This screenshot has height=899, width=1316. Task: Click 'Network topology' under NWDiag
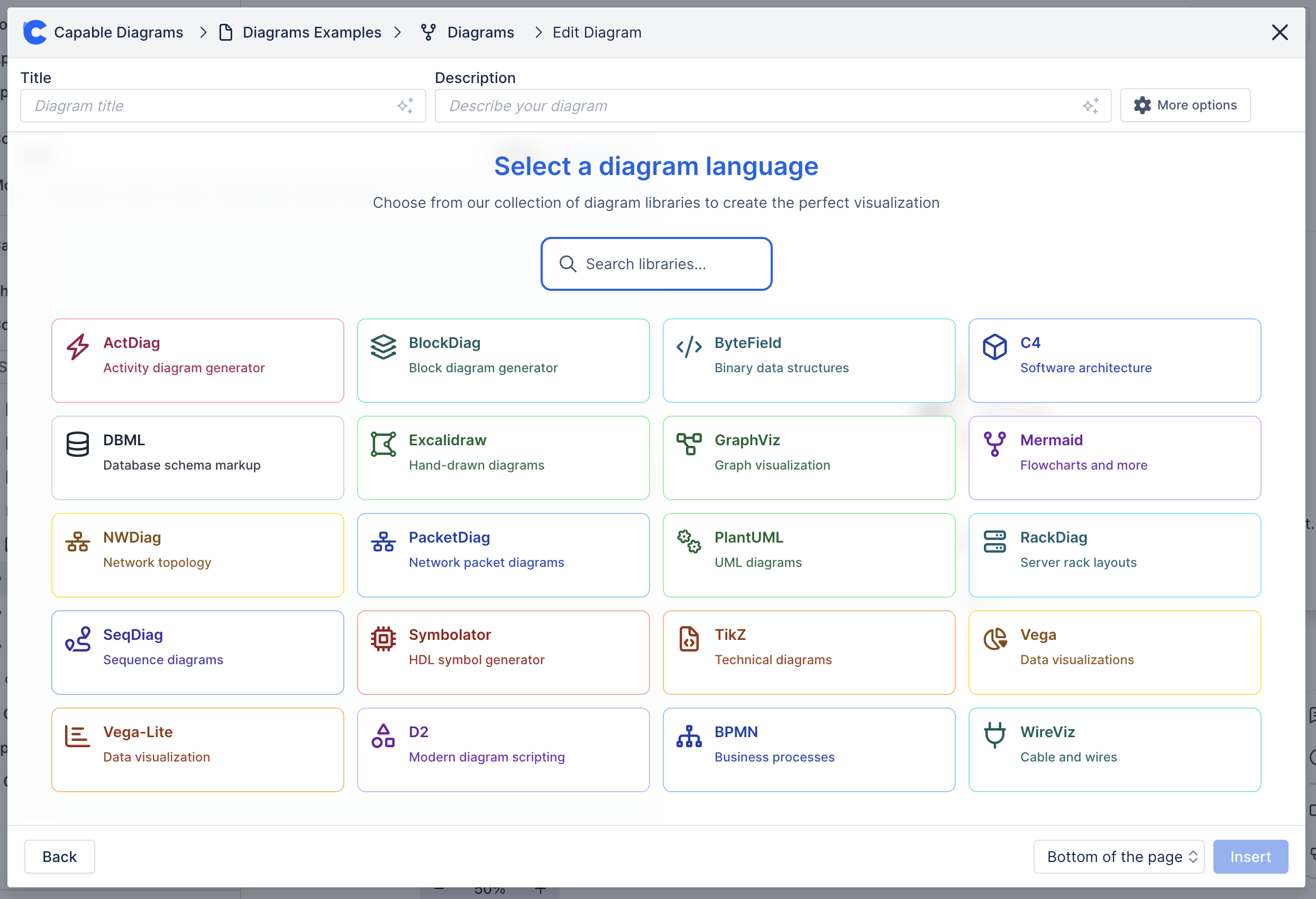point(157,562)
